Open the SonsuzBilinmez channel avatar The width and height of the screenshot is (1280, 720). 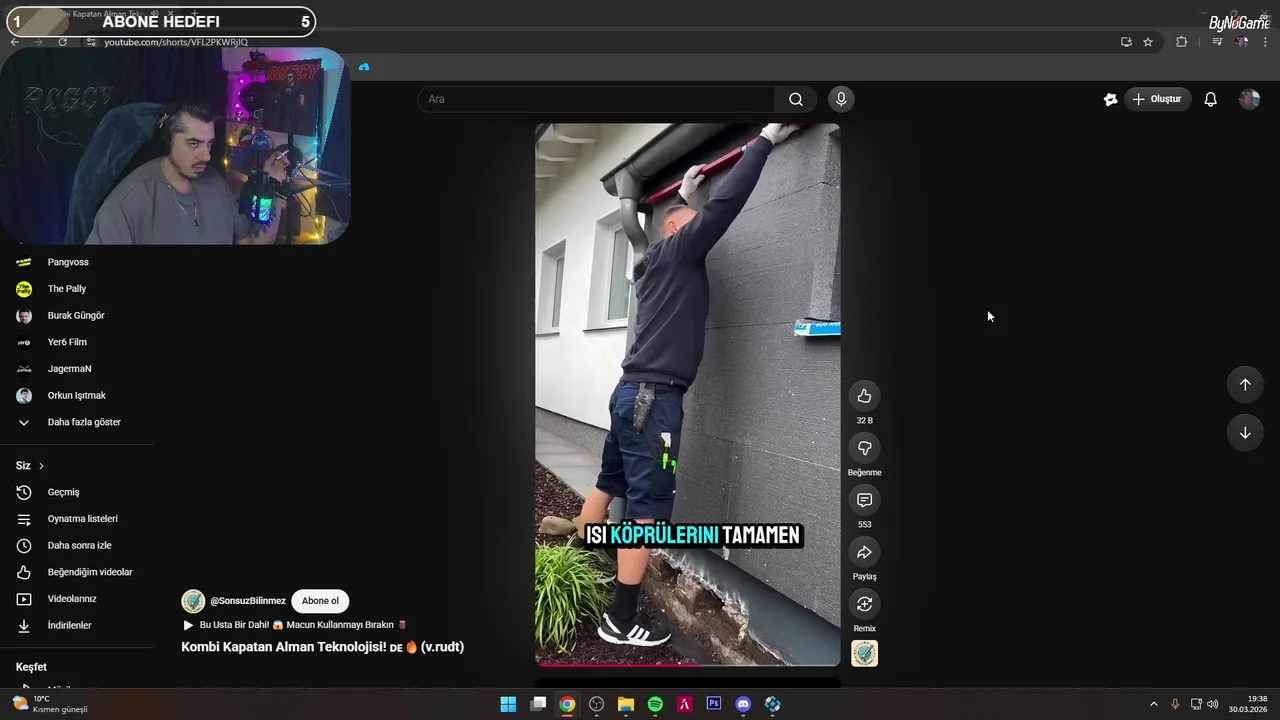[x=193, y=601]
